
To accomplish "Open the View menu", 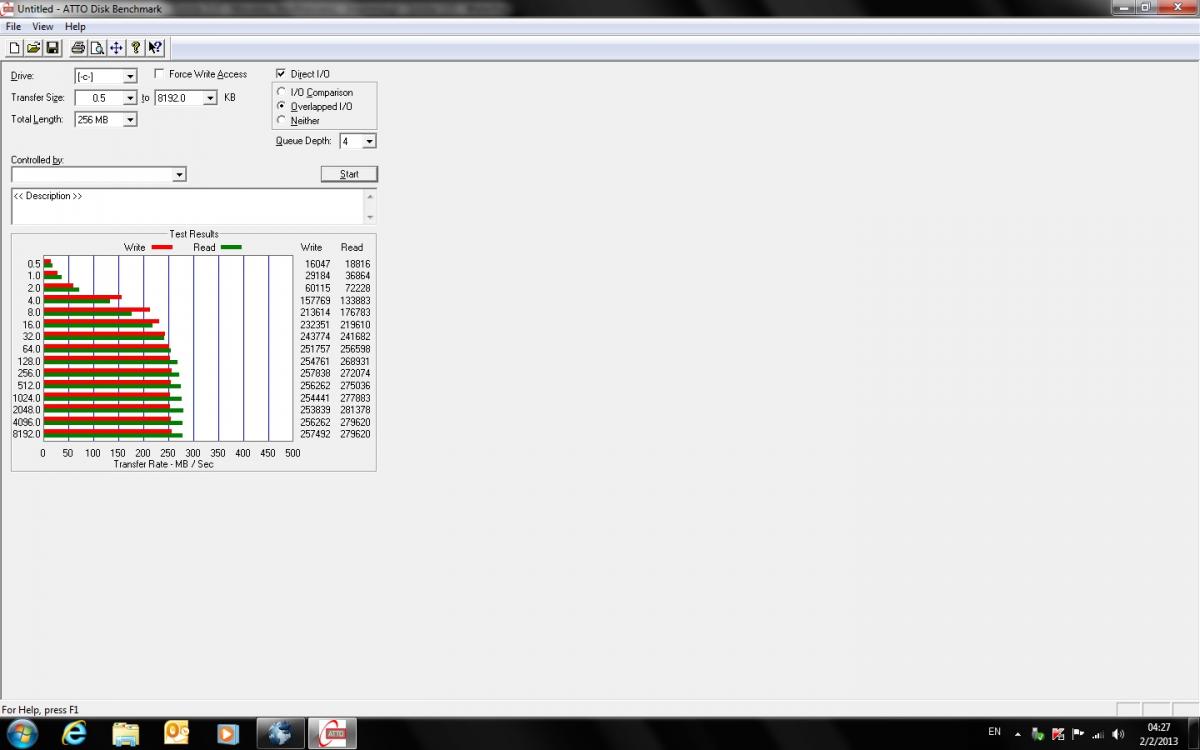I will coord(43,27).
